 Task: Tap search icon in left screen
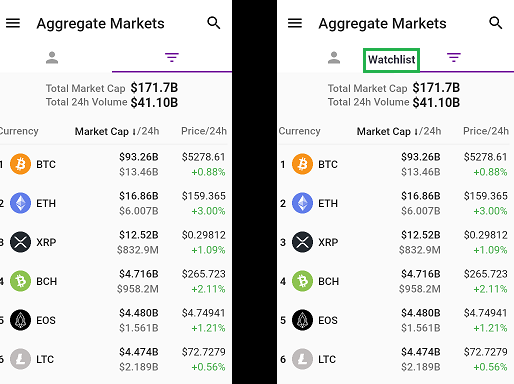click(214, 23)
